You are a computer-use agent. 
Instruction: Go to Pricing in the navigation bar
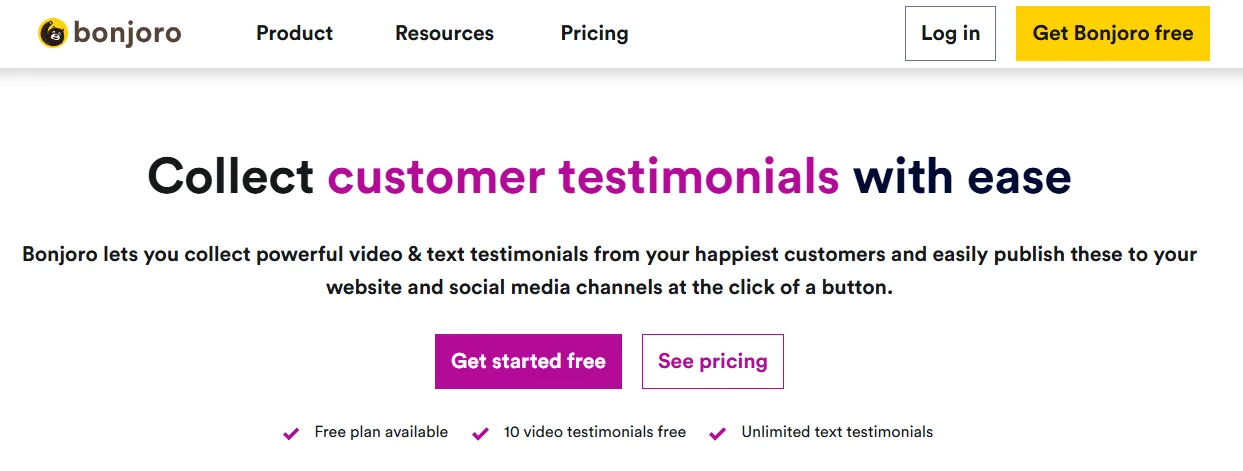click(x=594, y=33)
